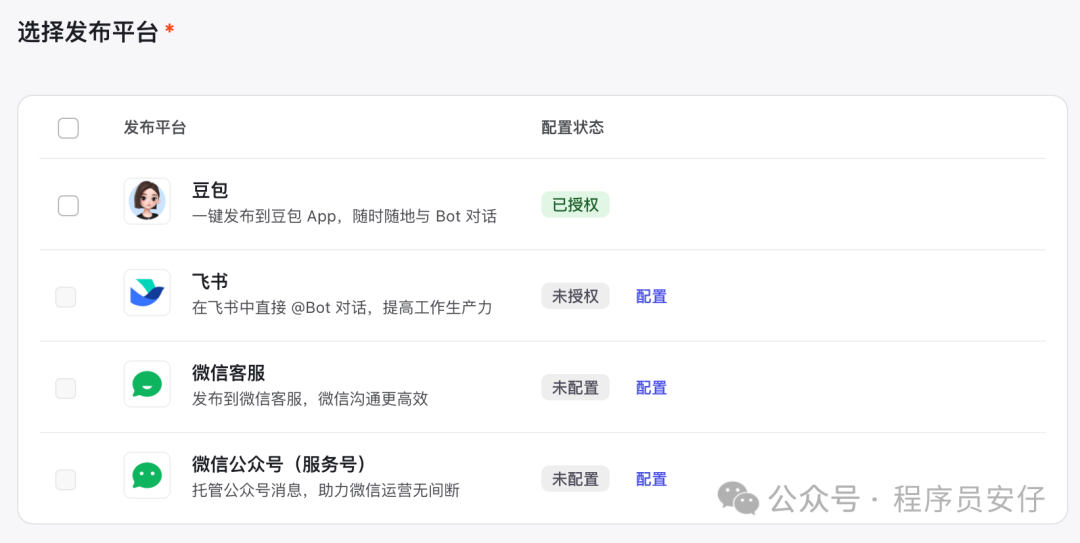Click the 未配置 badge in 微信客服 row
Image resolution: width=1080 pixels, height=543 pixels.
[x=575, y=388]
